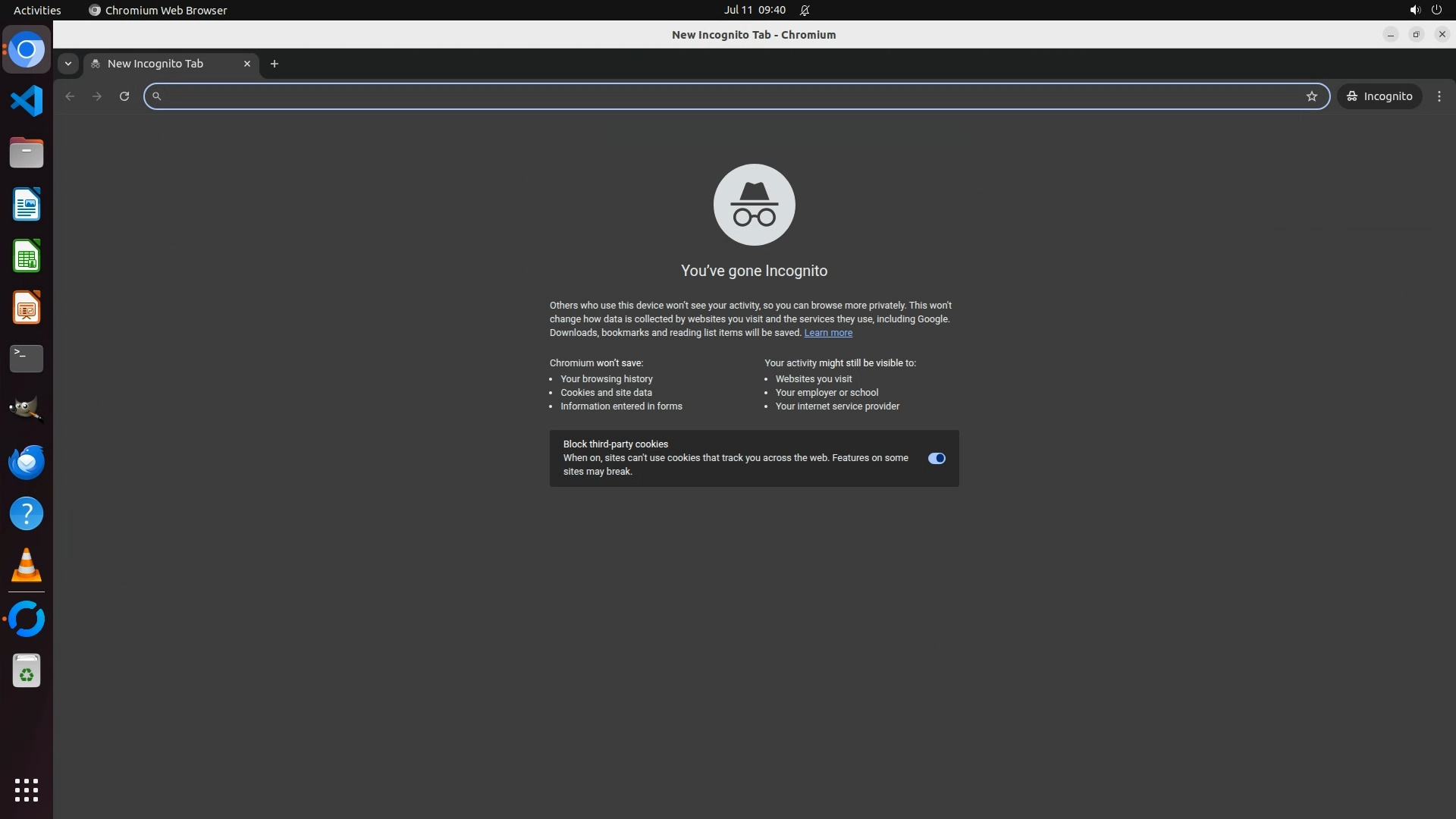Click the forward navigation arrow
The width and height of the screenshot is (1456, 819).
(97, 96)
